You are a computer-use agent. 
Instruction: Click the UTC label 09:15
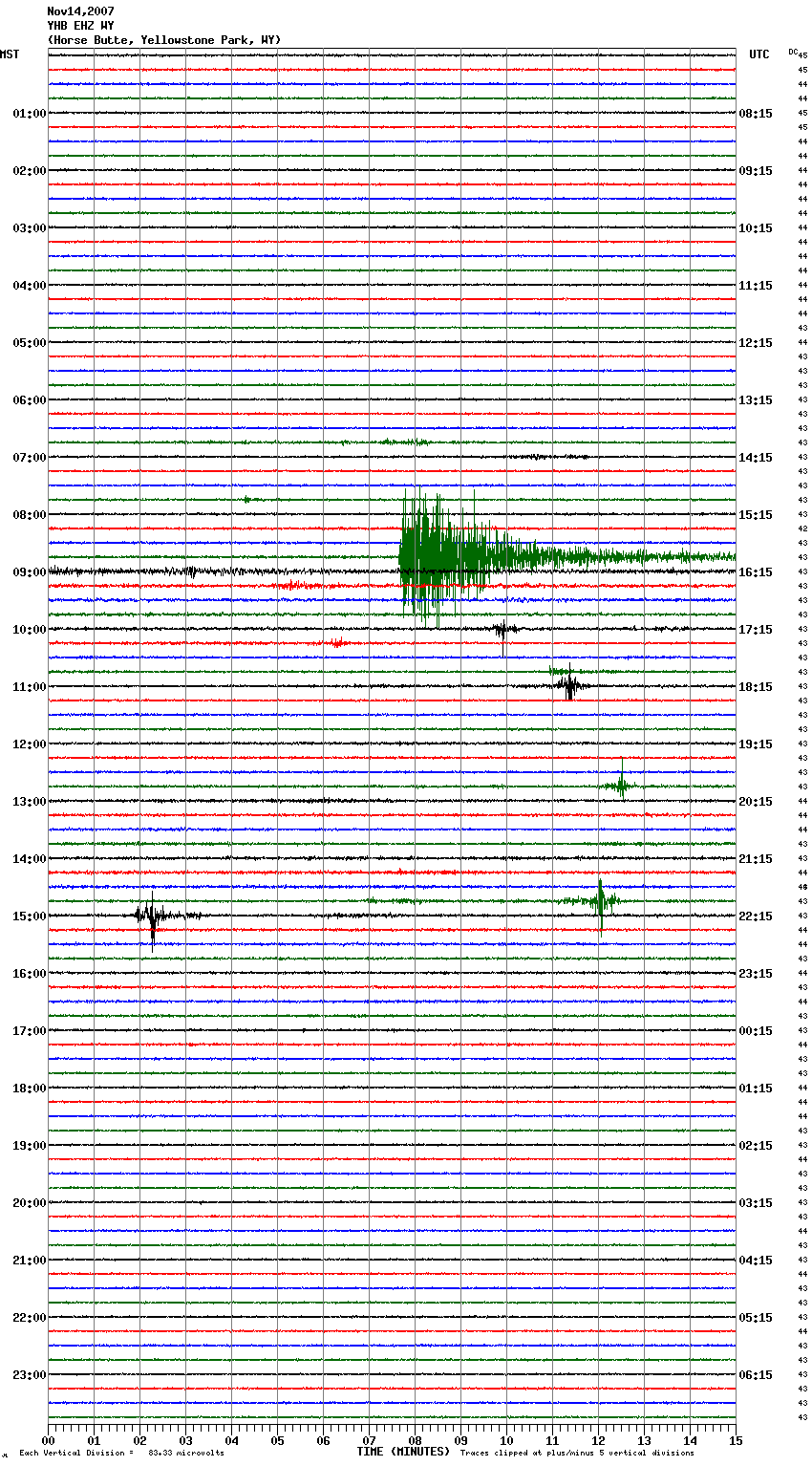coord(756,171)
